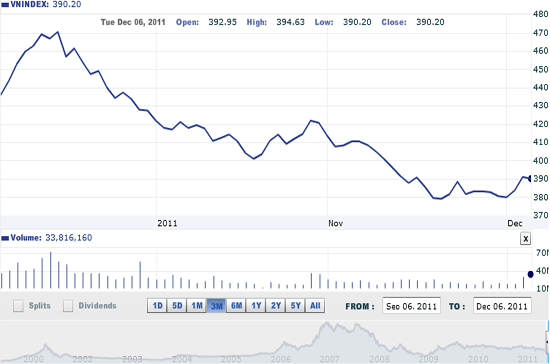Click the Dec axis label
The height and width of the screenshot is (364, 550).
[515, 223]
